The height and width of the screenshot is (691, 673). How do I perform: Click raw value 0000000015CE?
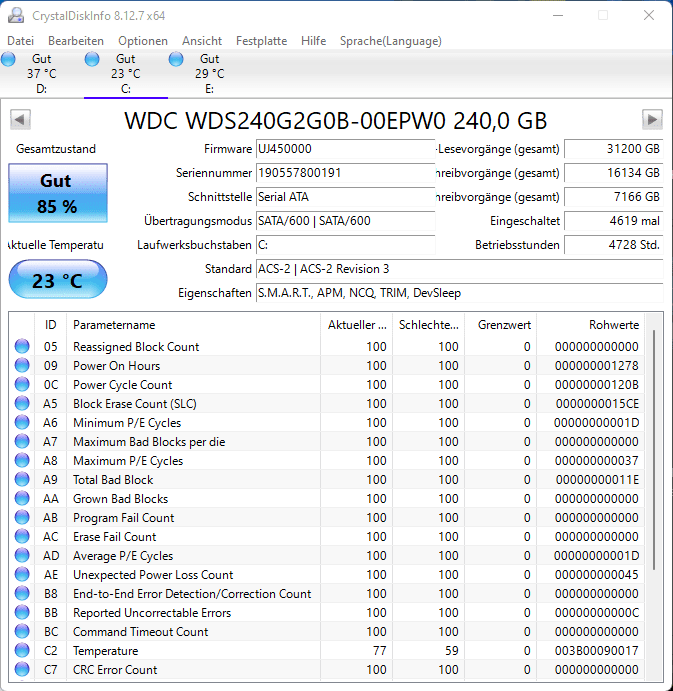click(x=597, y=404)
